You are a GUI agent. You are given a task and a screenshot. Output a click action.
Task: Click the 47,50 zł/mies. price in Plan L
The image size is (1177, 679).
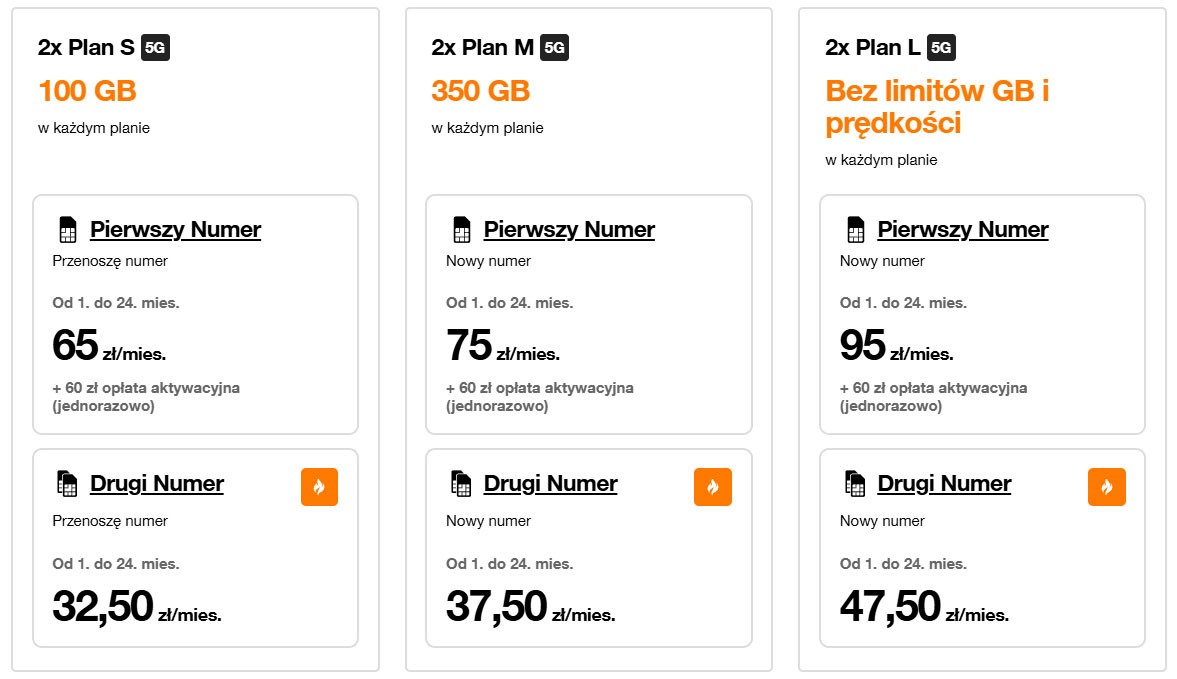pos(924,607)
